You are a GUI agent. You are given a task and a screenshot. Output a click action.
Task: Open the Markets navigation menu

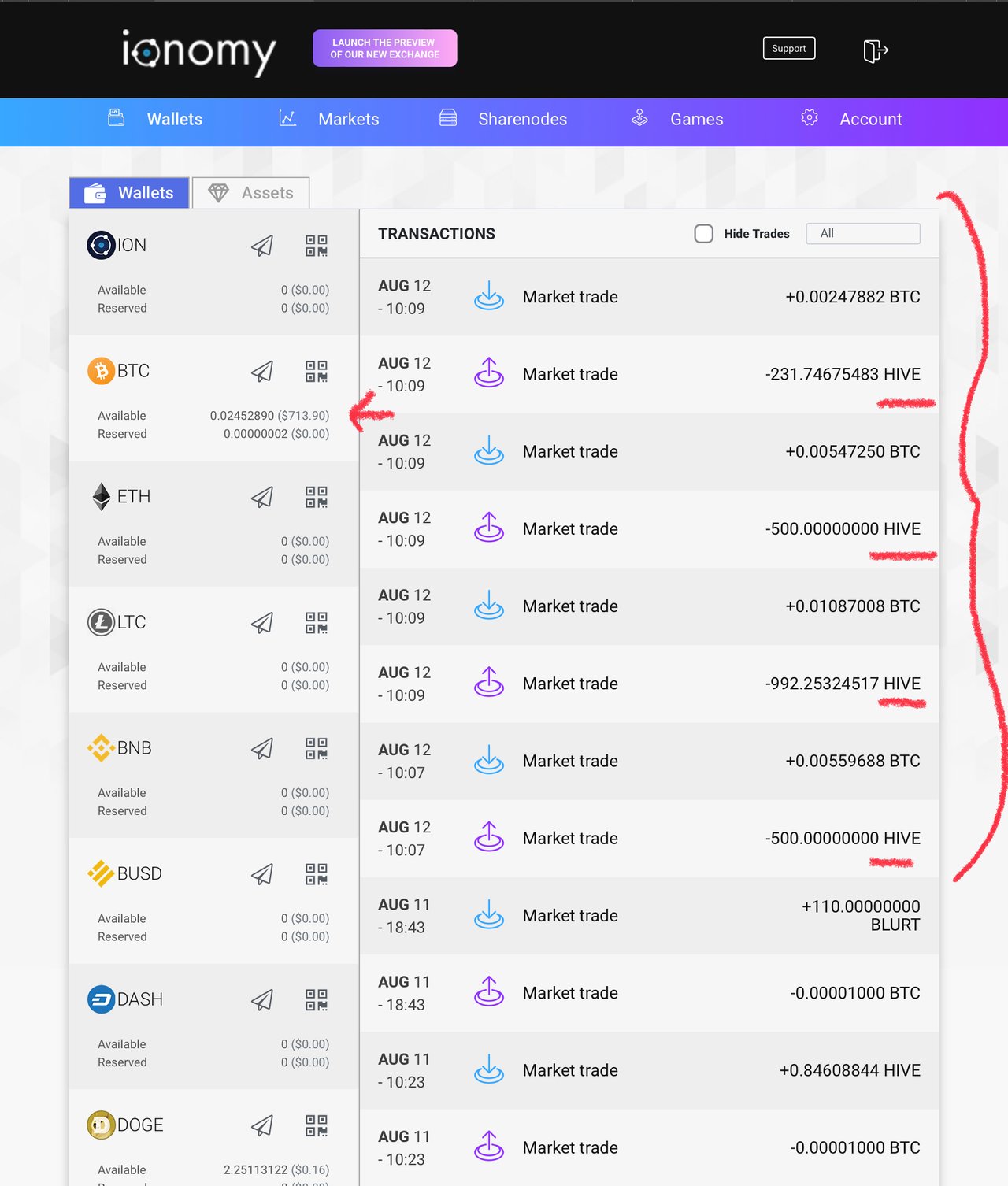click(x=329, y=119)
